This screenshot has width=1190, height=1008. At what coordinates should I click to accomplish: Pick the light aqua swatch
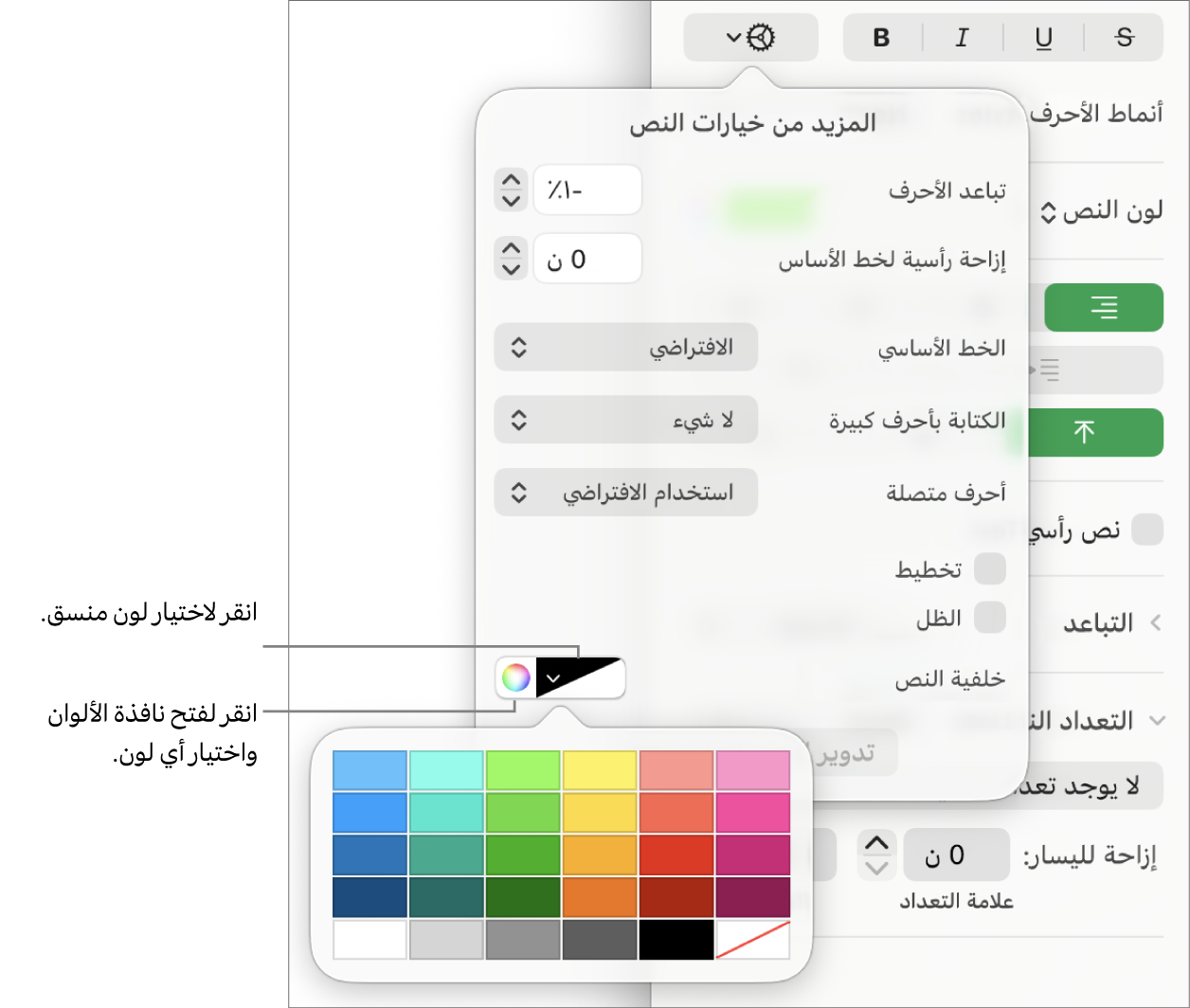point(447,770)
